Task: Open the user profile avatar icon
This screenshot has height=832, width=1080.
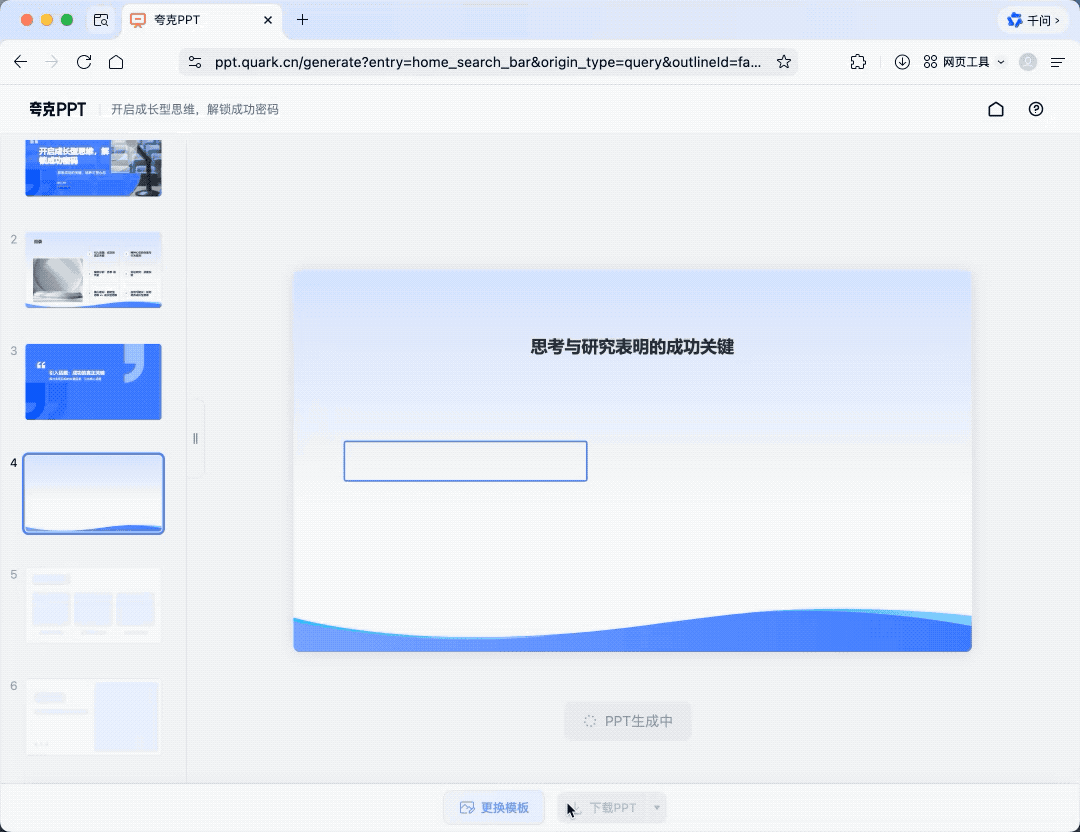Action: coord(1027,62)
